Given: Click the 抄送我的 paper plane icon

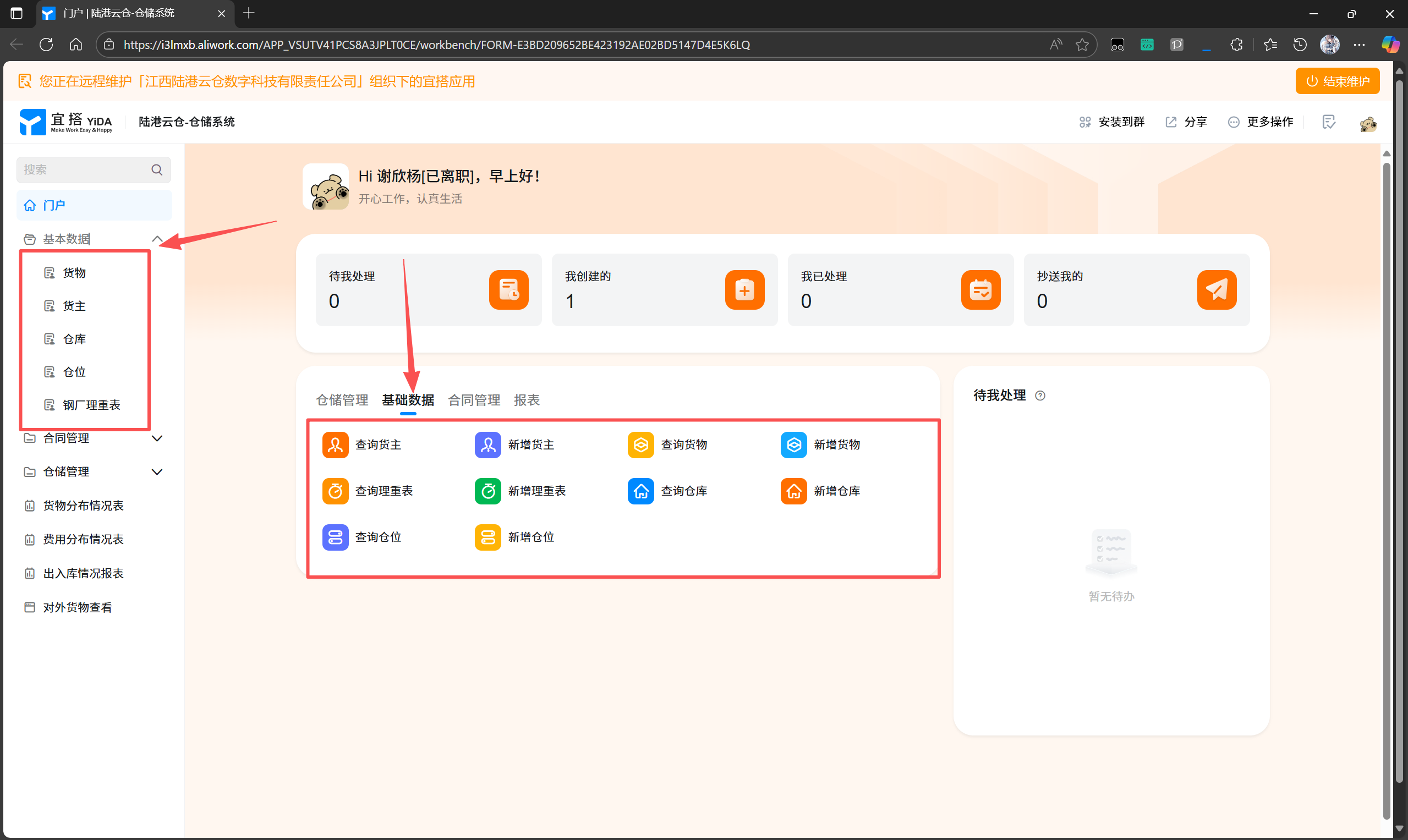Looking at the screenshot, I should 1216,290.
